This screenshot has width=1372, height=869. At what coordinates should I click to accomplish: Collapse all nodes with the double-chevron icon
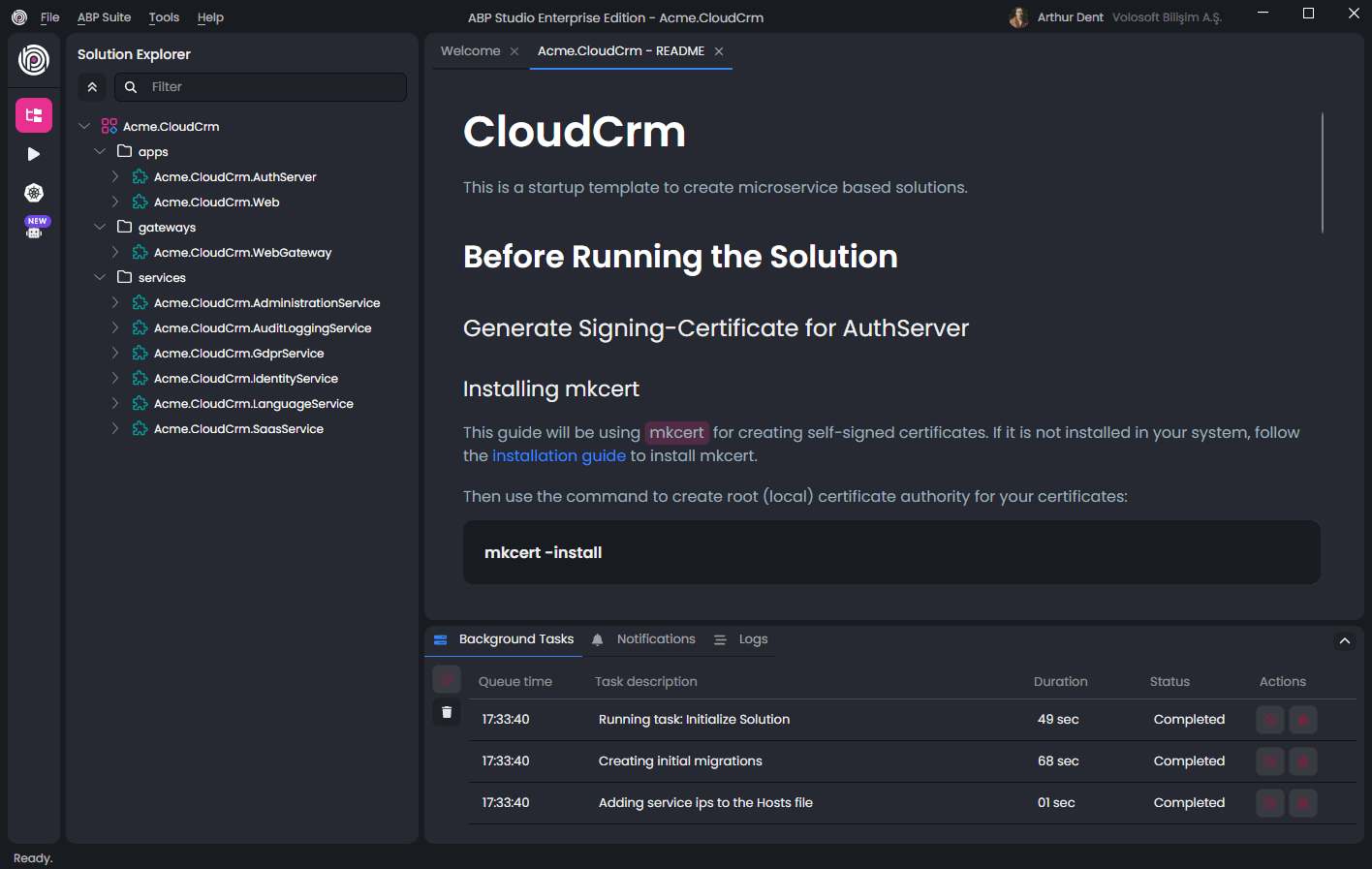pyautogui.click(x=92, y=86)
